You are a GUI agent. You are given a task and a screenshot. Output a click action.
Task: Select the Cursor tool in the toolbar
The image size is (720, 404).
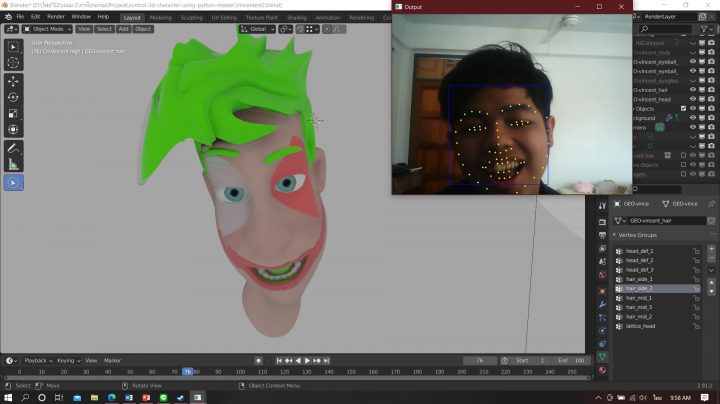(13, 62)
